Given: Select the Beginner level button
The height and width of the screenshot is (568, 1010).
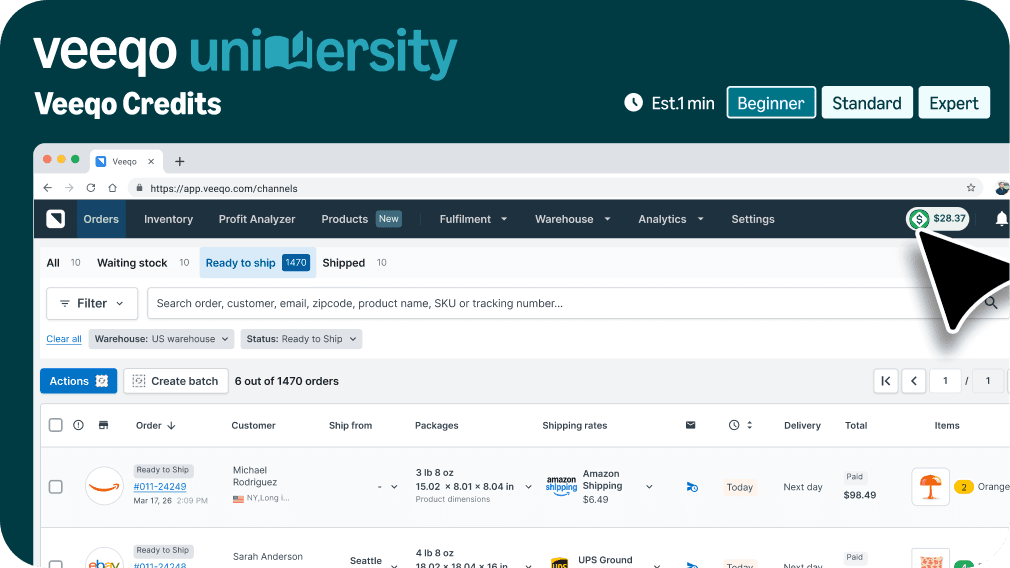Looking at the screenshot, I should pyautogui.click(x=771, y=102).
